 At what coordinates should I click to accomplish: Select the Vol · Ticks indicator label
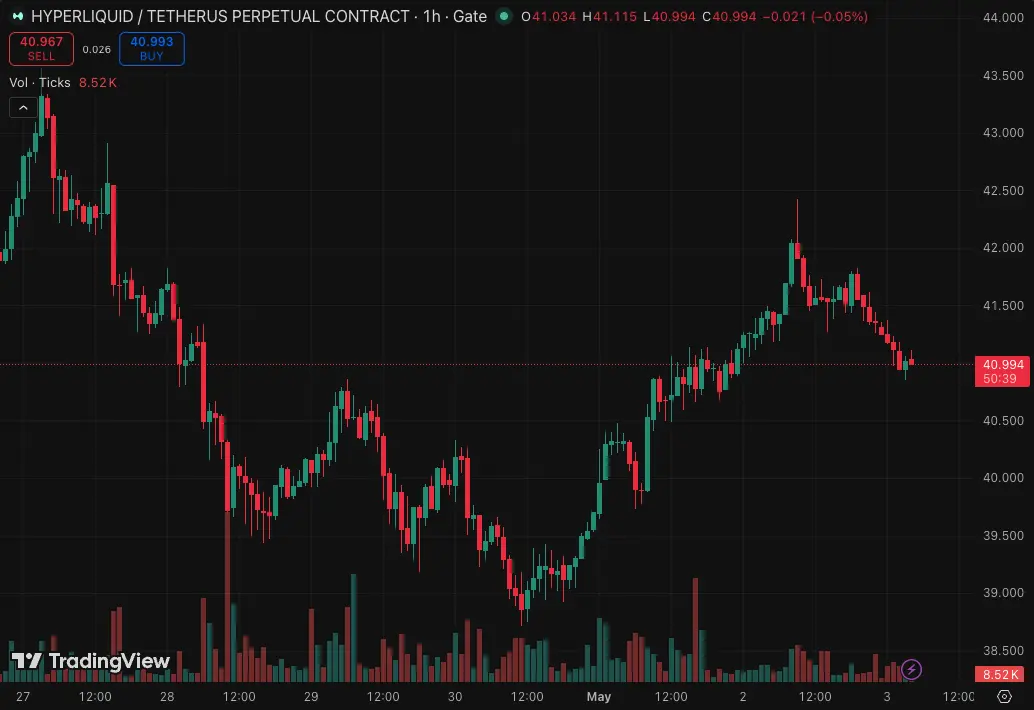click(x=40, y=82)
